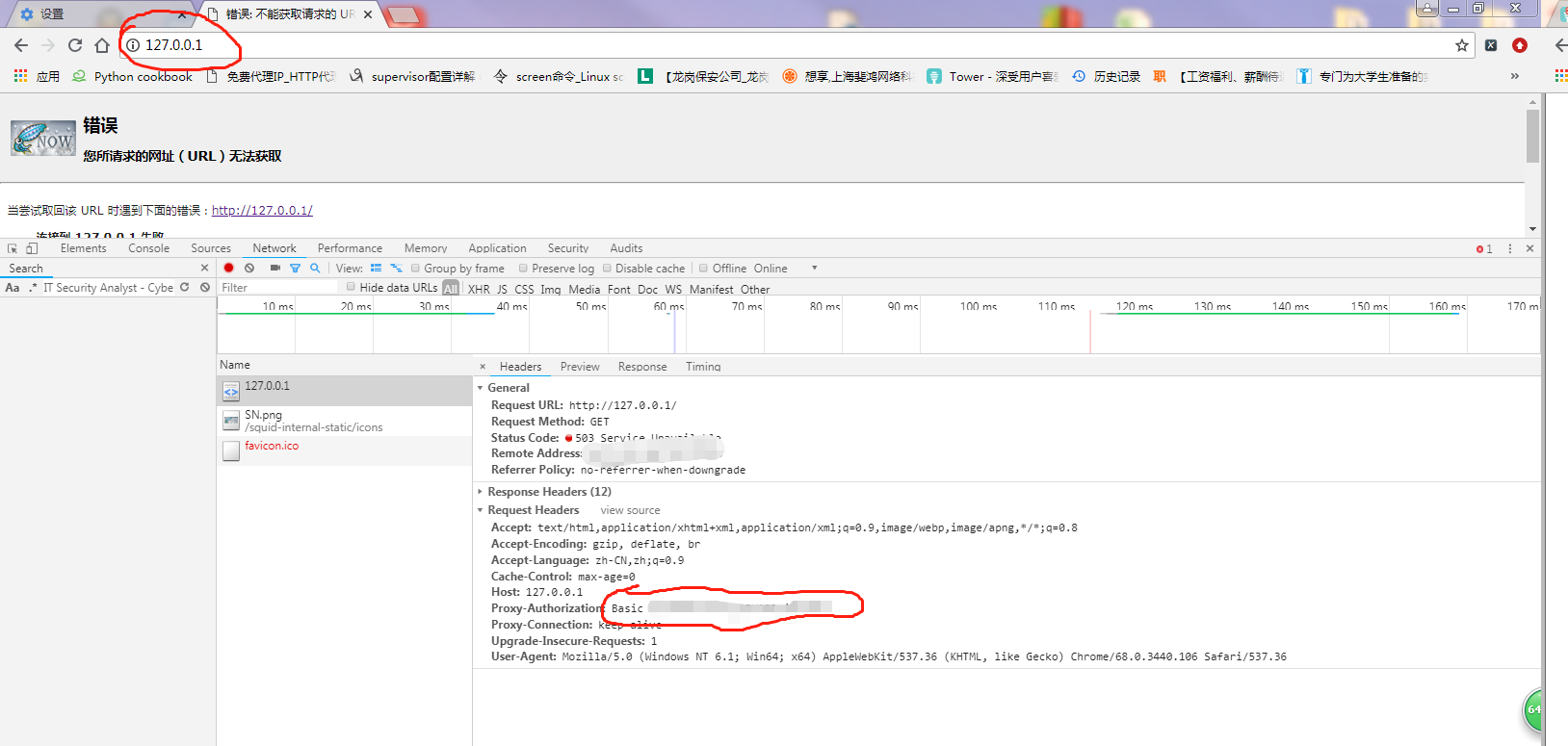This screenshot has width=1568, height=746.
Task: Filter requests by XHR type
Action: [479, 289]
